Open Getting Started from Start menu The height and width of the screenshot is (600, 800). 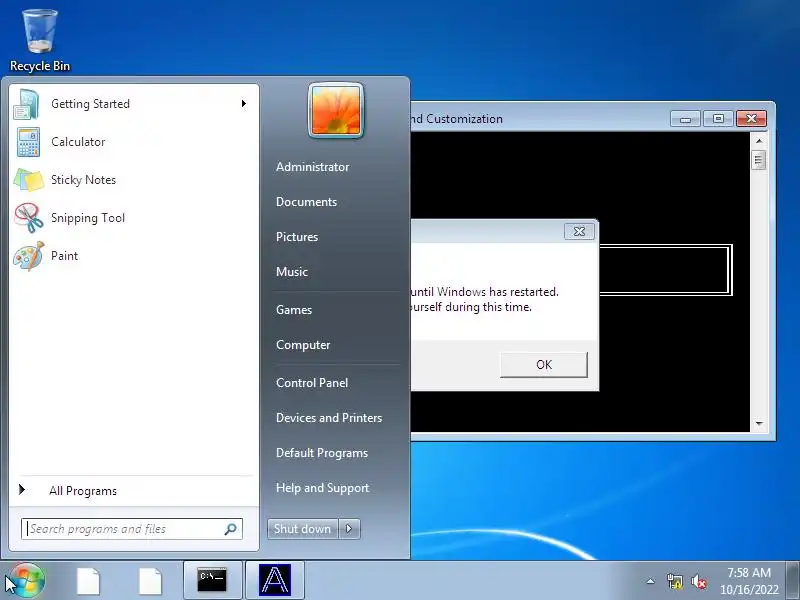click(133, 104)
